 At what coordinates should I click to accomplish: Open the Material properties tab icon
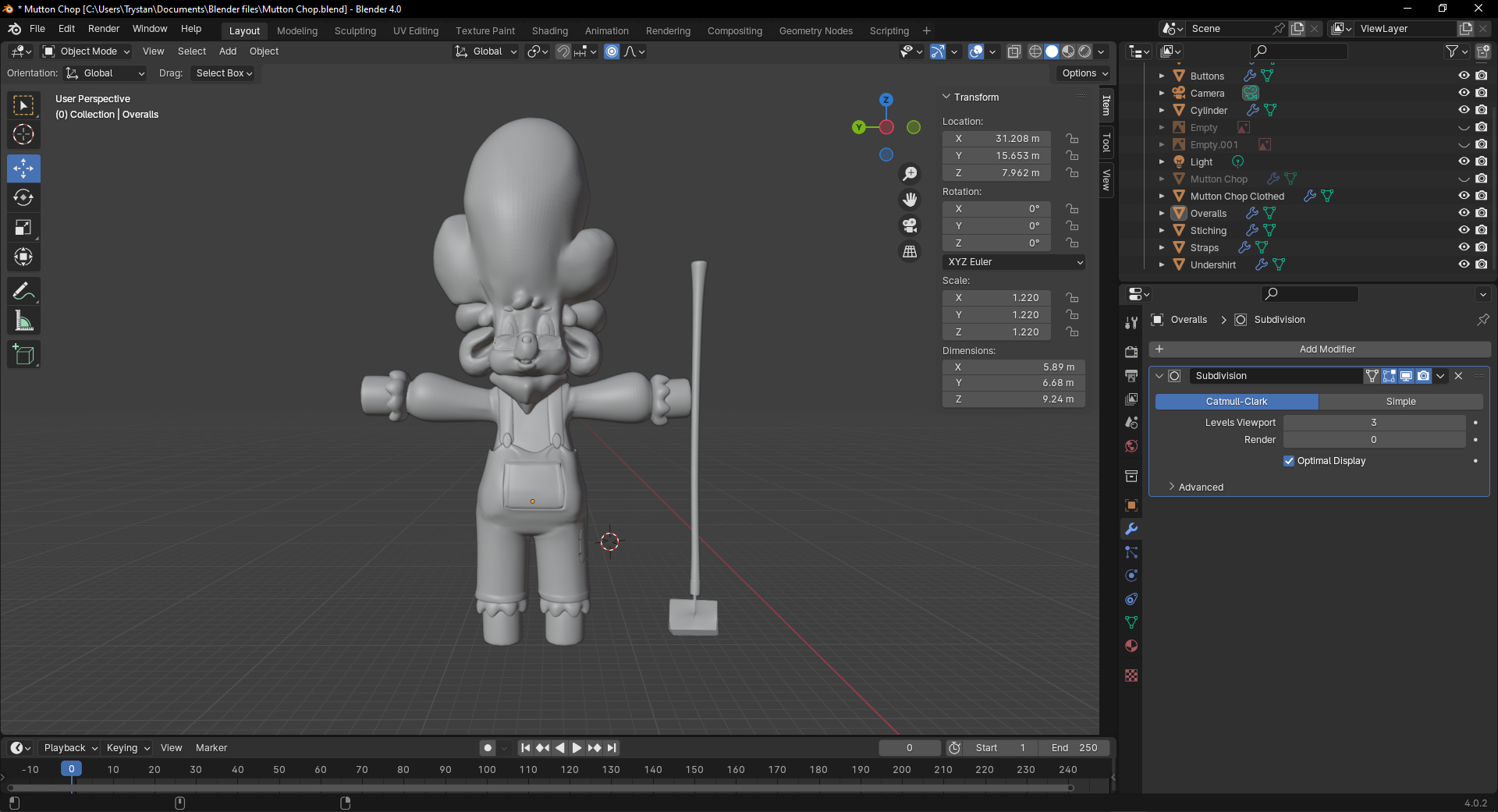point(1131,646)
